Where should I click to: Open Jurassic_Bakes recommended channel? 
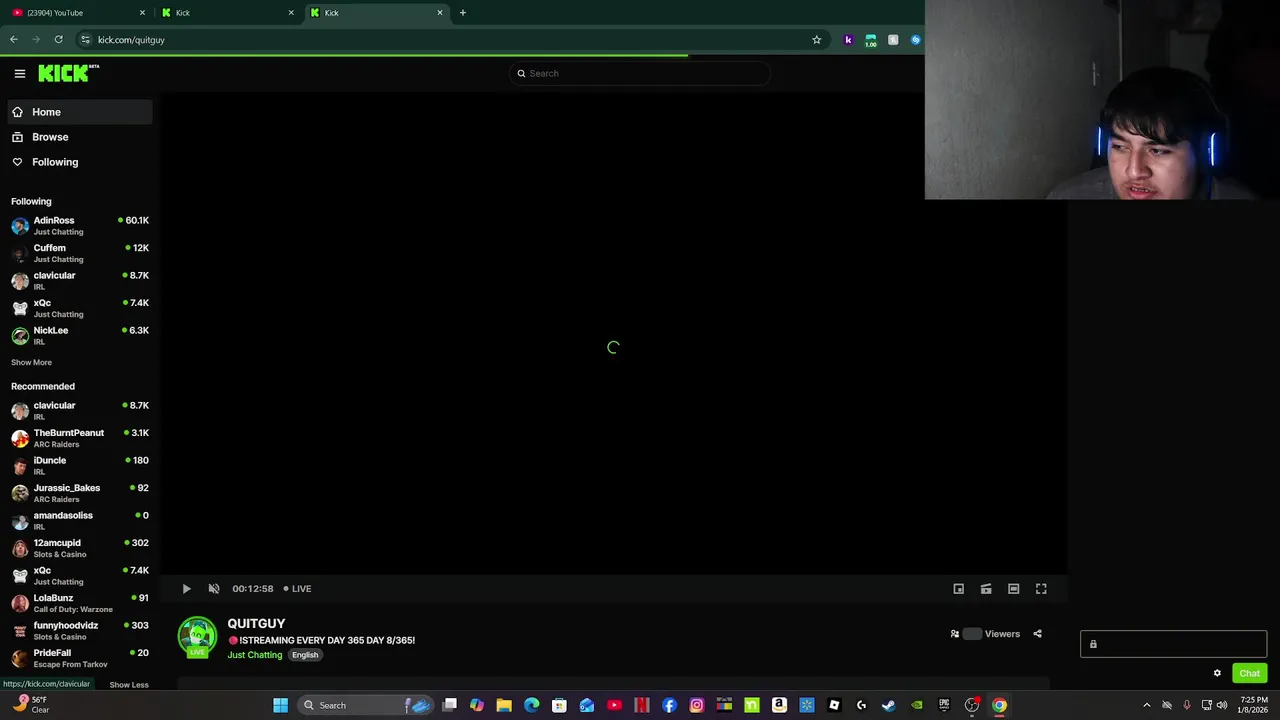[x=80, y=493]
